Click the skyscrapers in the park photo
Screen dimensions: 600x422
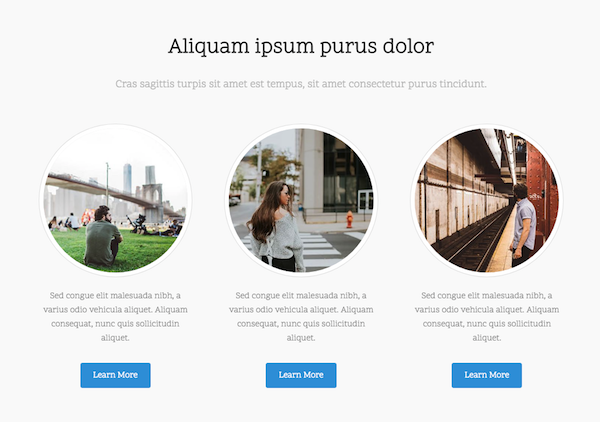tap(139, 178)
